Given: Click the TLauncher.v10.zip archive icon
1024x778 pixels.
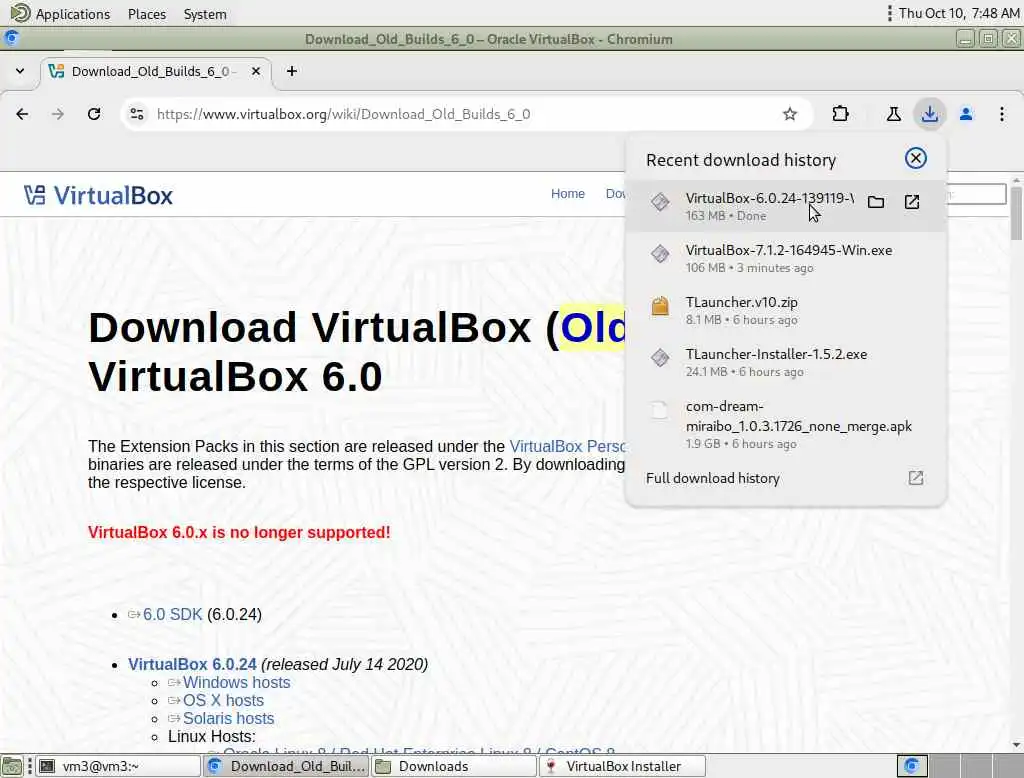Looking at the screenshot, I should [660, 306].
